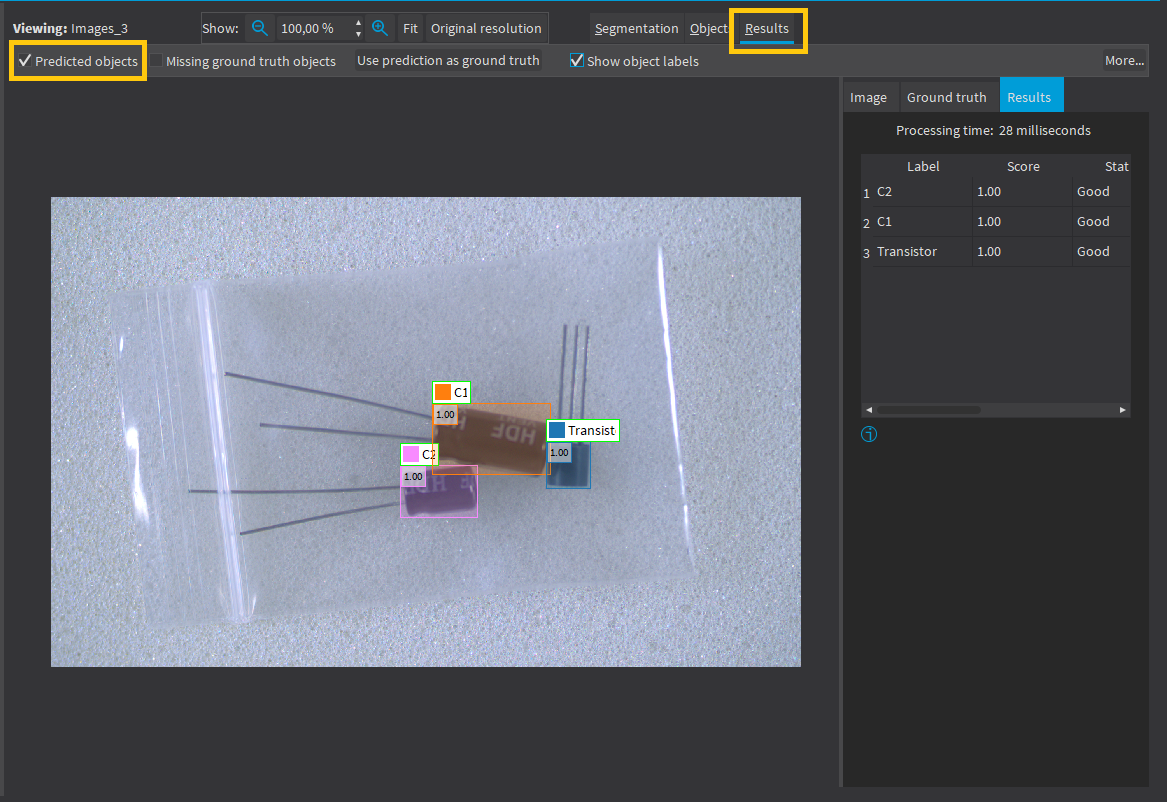Click the pink C2 label color square
This screenshot has width=1167, height=802.
pos(411,454)
